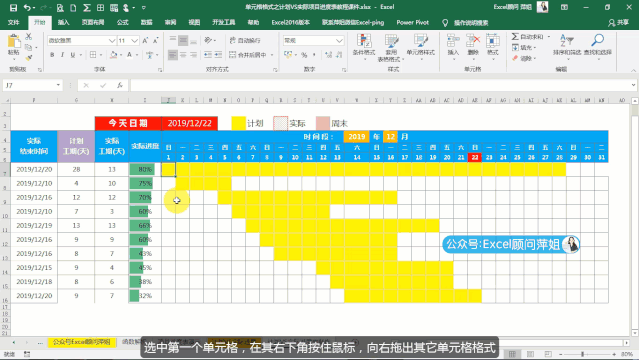Click the Insert Function fx icon
The height and width of the screenshot is (360, 639).
pos(119,85)
